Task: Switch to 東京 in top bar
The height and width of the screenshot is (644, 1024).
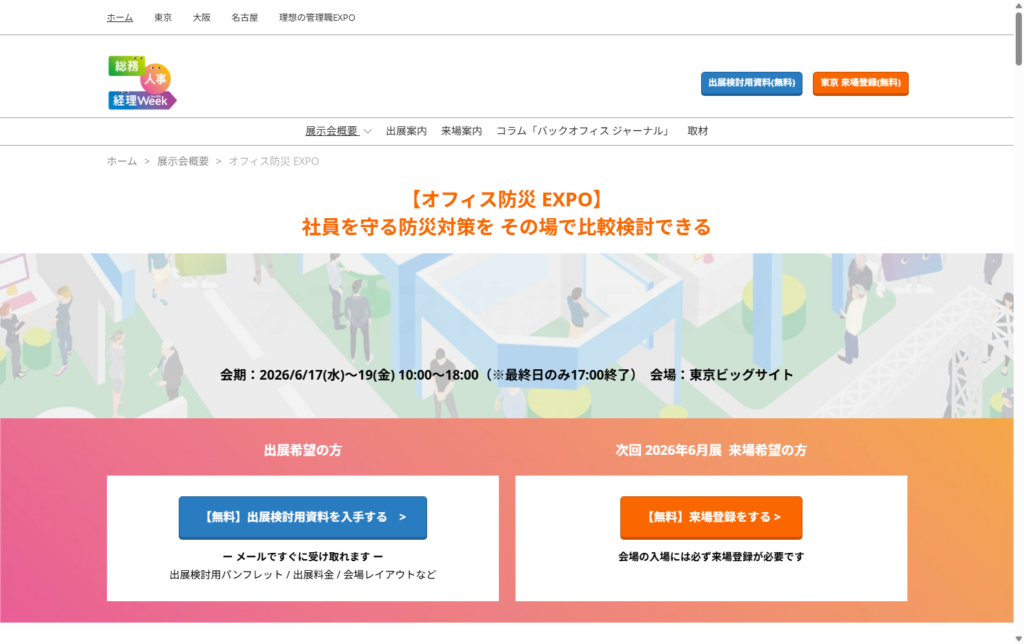Action: click(163, 18)
